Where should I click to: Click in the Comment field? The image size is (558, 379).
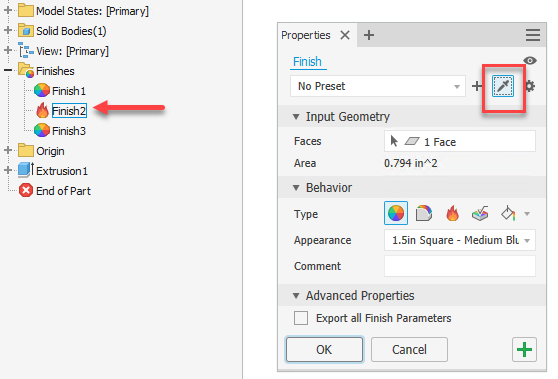coord(459,266)
